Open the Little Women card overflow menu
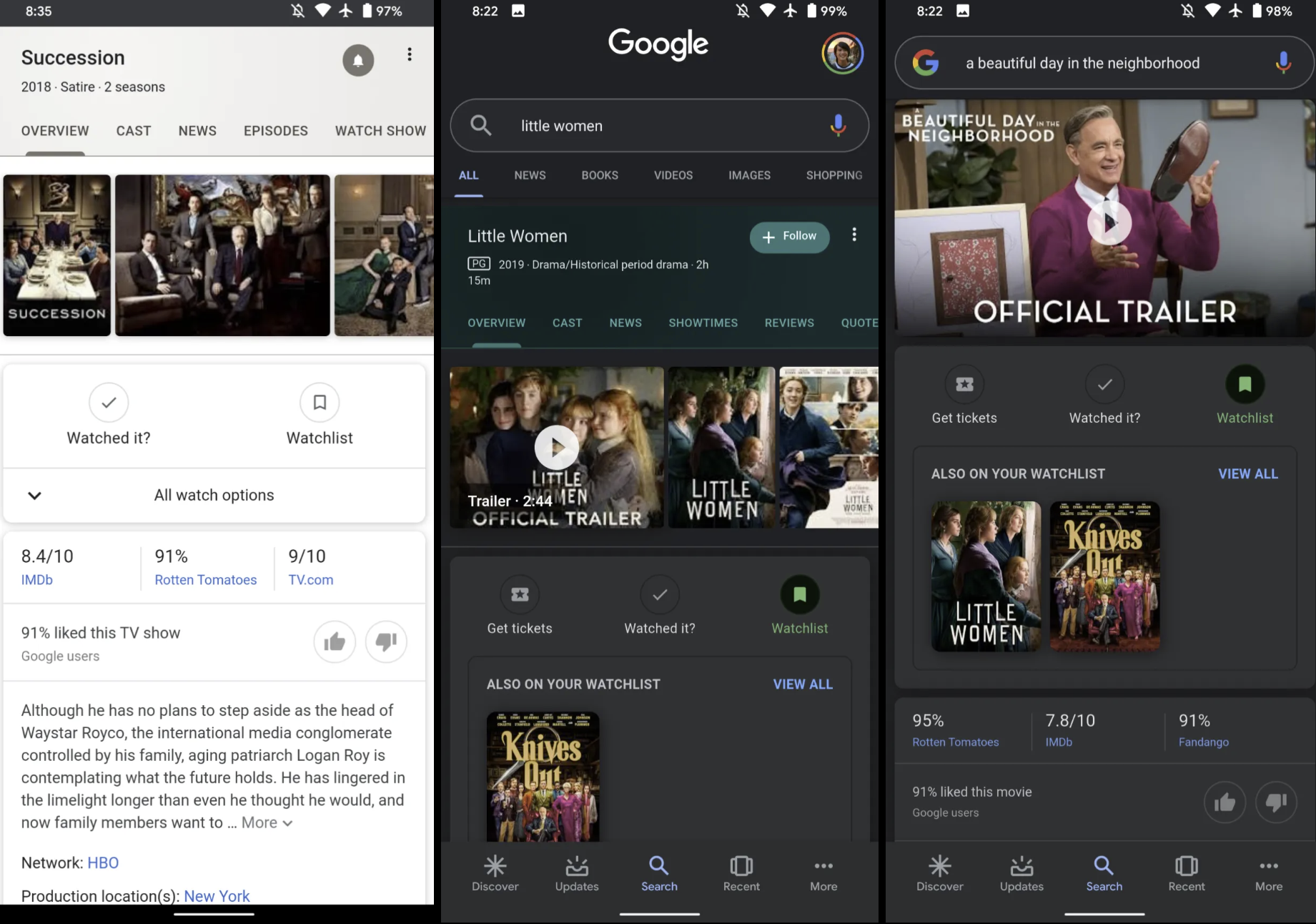1316x924 pixels. tap(854, 235)
